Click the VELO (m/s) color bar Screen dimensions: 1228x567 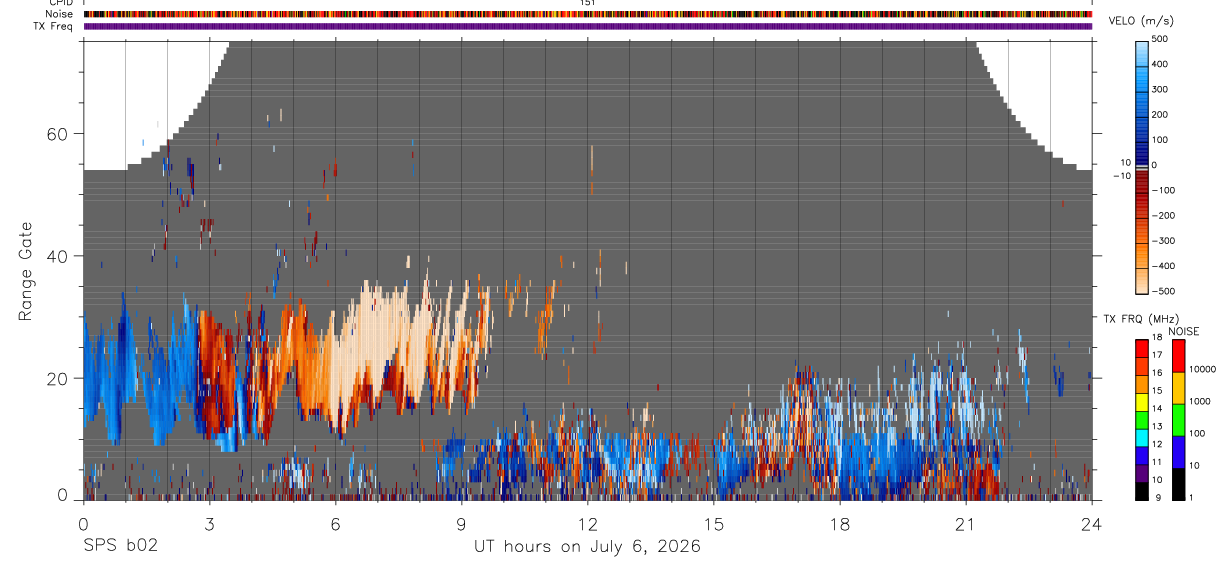pos(1143,165)
